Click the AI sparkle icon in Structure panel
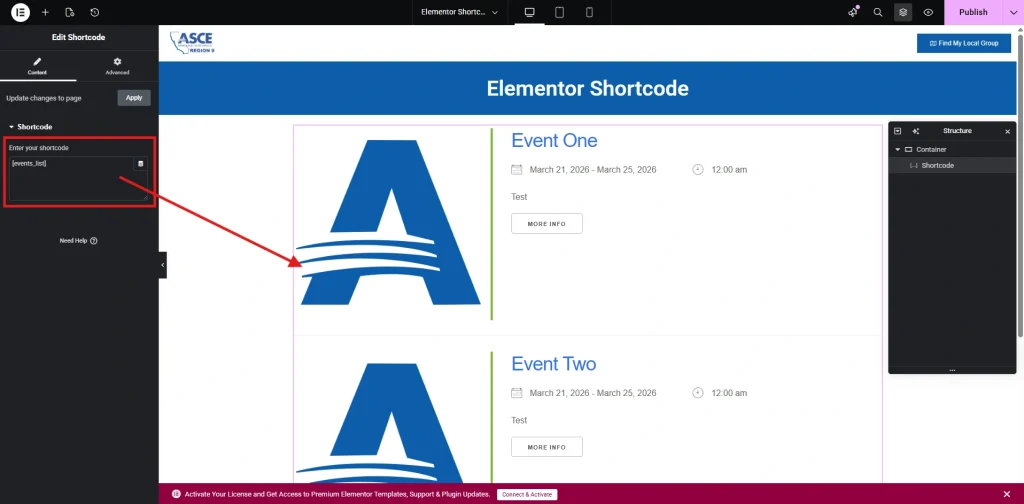This screenshot has width=1024, height=504. pos(916,131)
